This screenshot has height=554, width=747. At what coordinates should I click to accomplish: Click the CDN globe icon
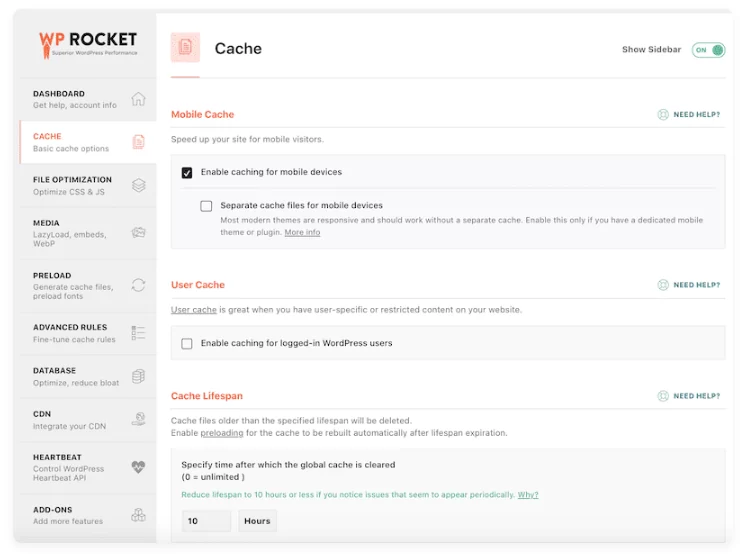pyautogui.click(x=138, y=419)
